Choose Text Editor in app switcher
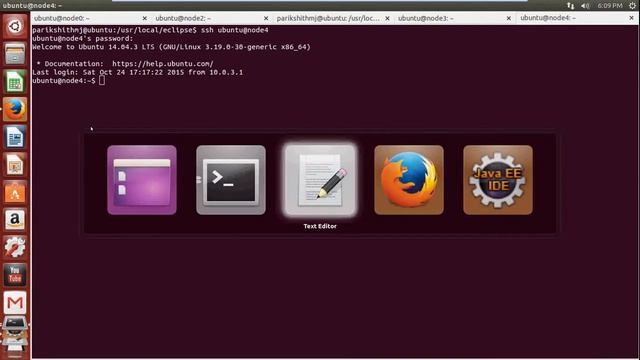This screenshot has width=640, height=360. coord(320,180)
